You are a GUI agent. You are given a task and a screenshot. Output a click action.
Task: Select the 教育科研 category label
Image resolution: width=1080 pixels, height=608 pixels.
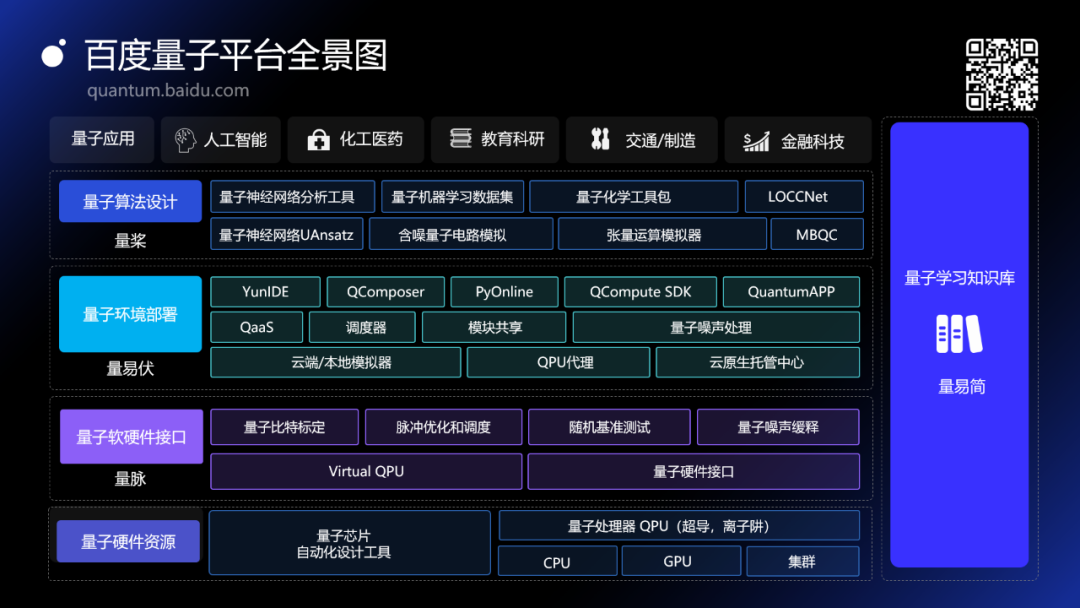pyautogui.click(x=512, y=139)
